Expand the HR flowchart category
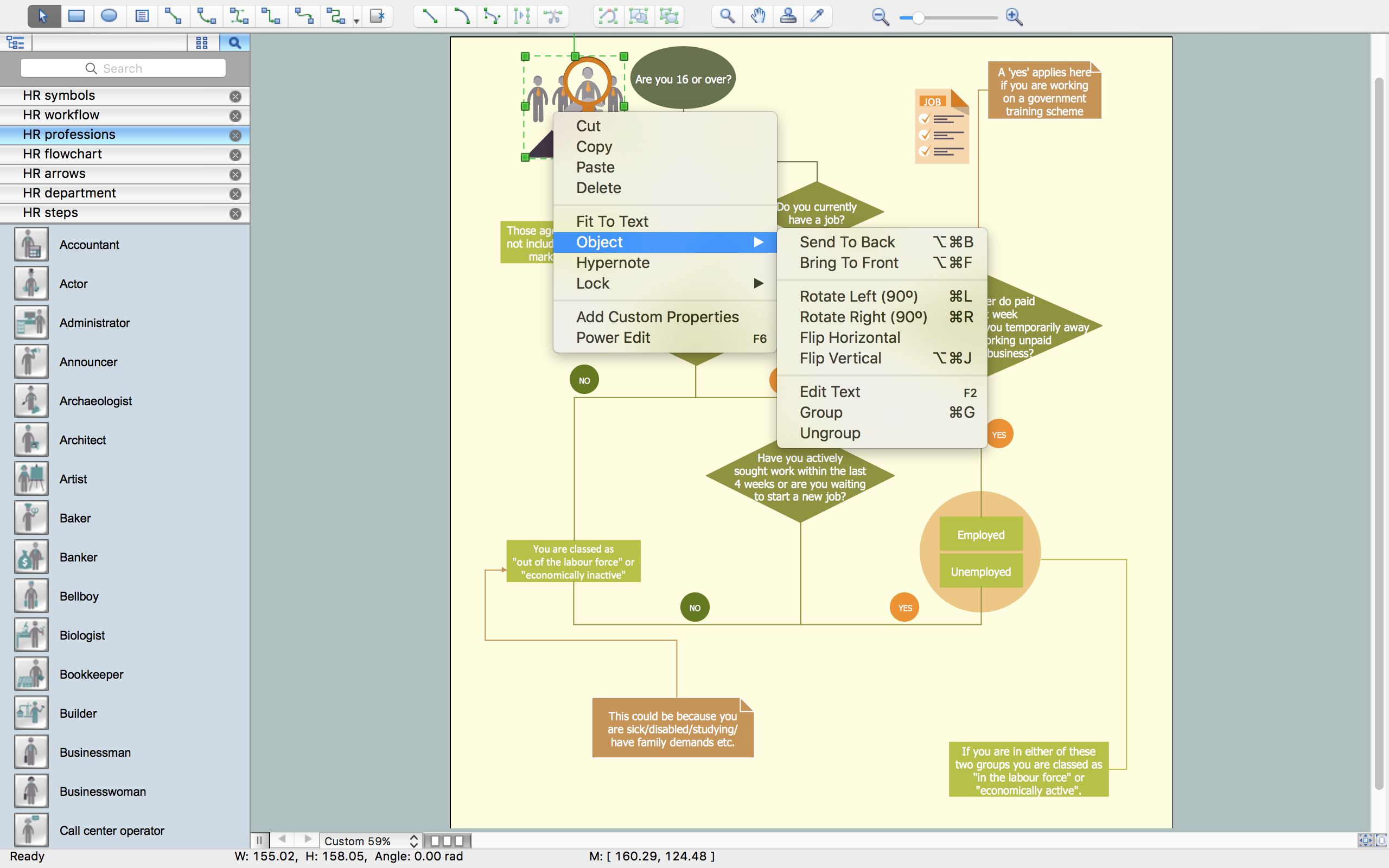The width and height of the screenshot is (1389, 868). (62, 153)
